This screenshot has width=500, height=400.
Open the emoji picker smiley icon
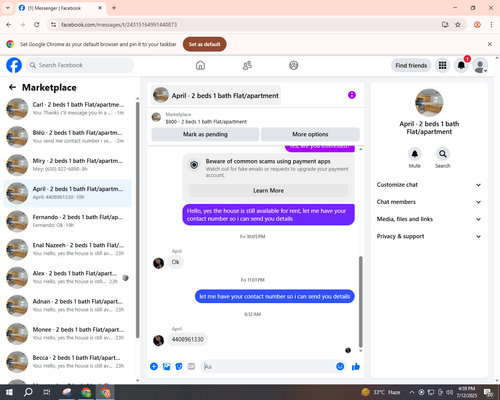click(x=340, y=366)
